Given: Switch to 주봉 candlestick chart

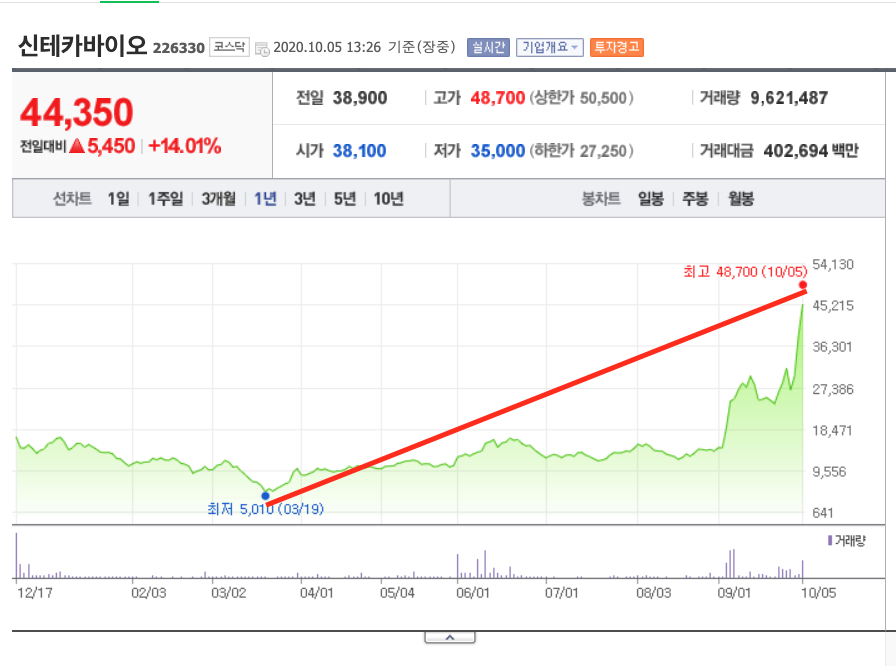Looking at the screenshot, I should point(695,199).
